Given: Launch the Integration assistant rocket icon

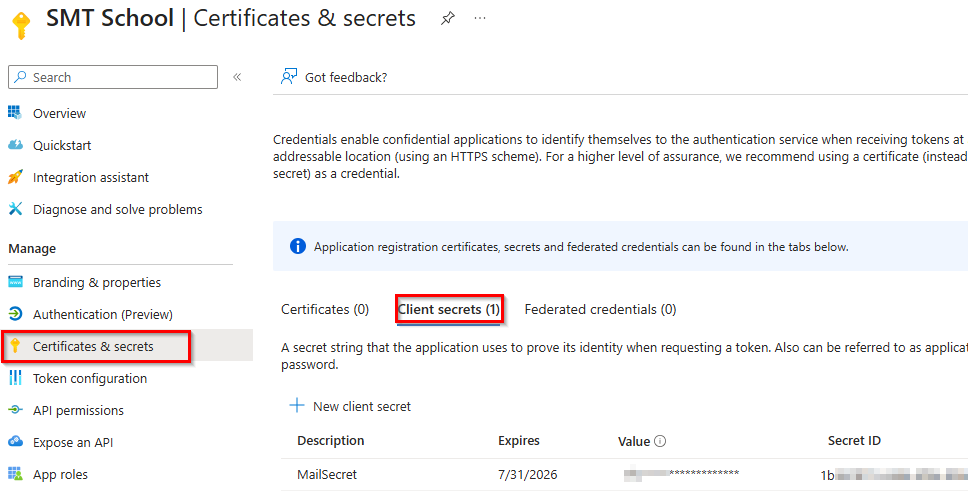Looking at the screenshot, I should click(15, 177).
